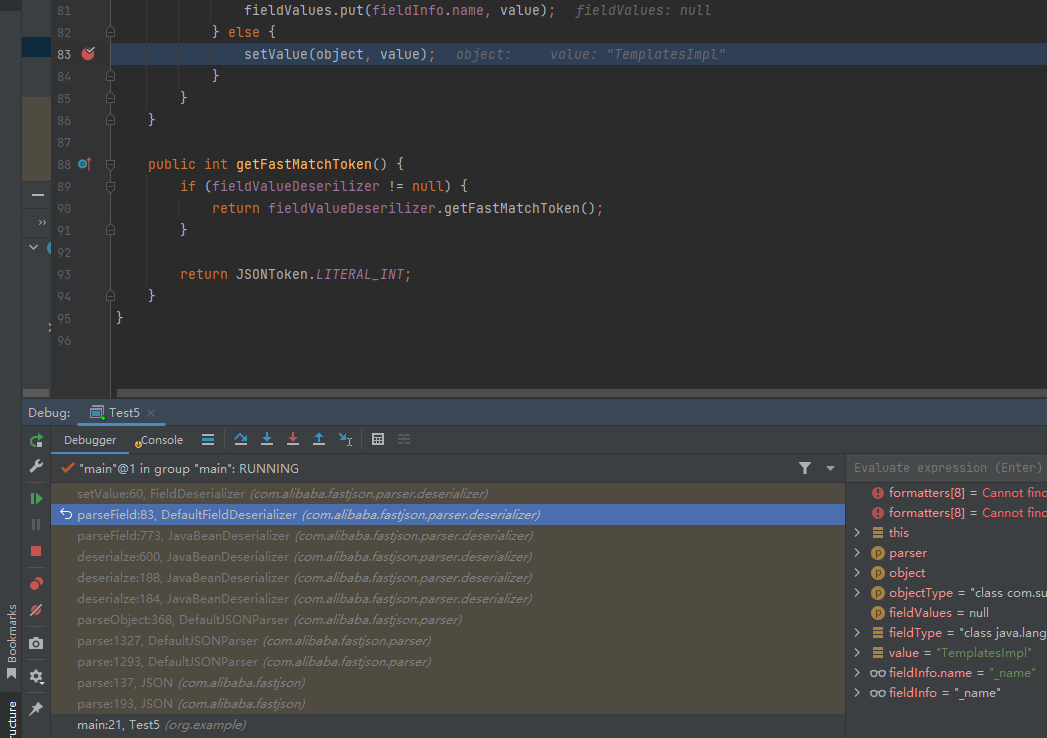Show threads view layout icon

[208, 439]
